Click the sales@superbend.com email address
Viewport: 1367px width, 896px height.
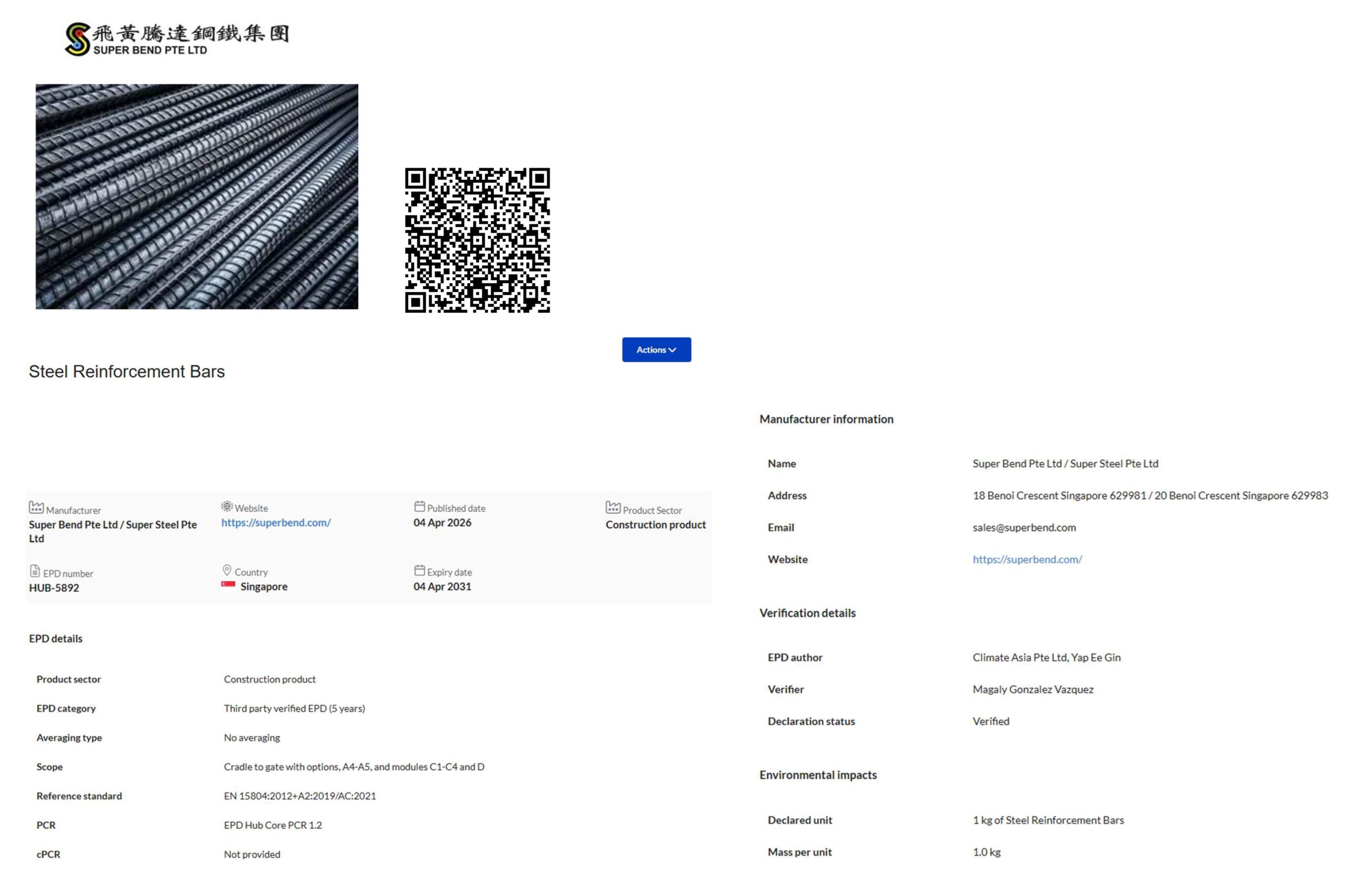pos(1024,527)
